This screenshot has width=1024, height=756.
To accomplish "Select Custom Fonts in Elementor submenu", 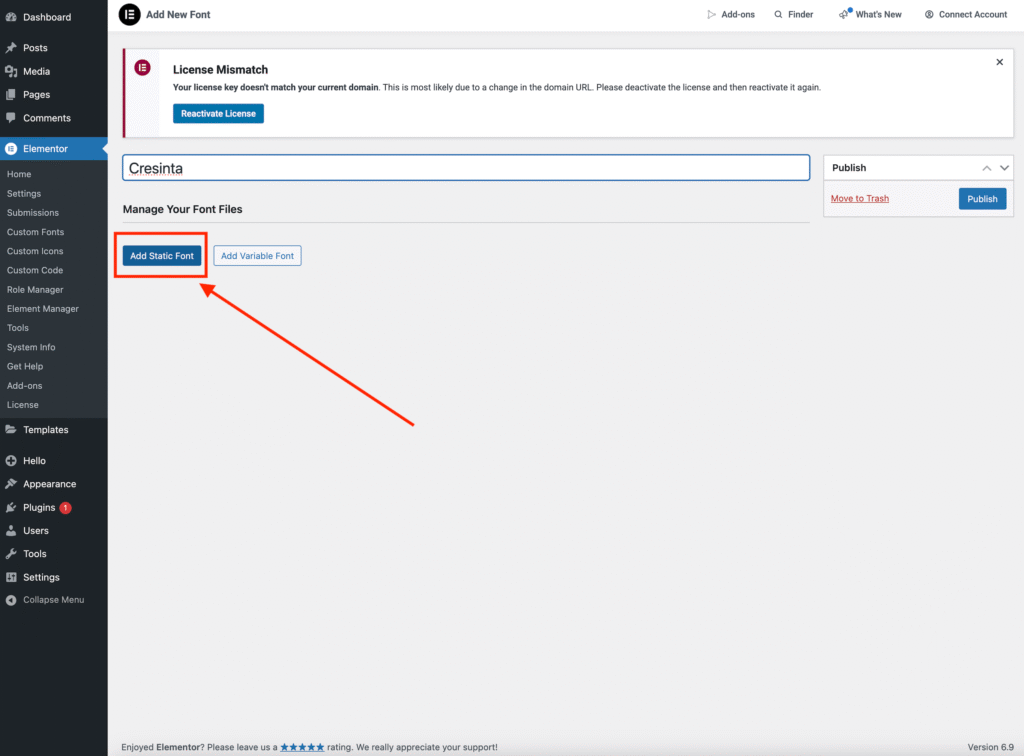I will pyautogui.click(x=35, y=232).
